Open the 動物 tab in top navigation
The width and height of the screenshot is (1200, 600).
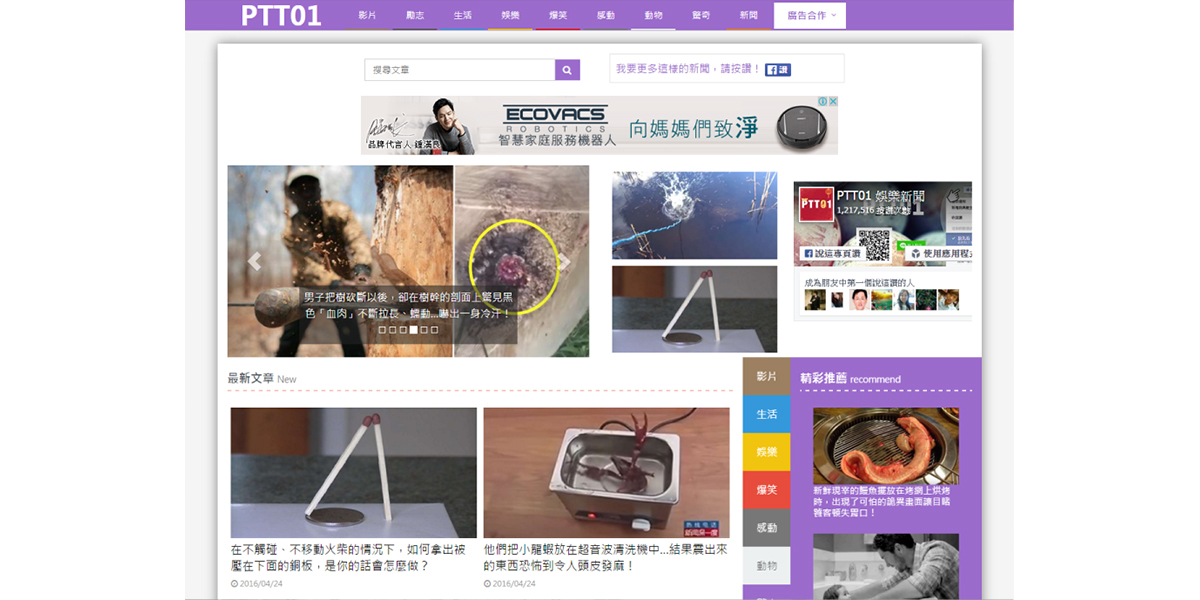[x=653, y=16]
